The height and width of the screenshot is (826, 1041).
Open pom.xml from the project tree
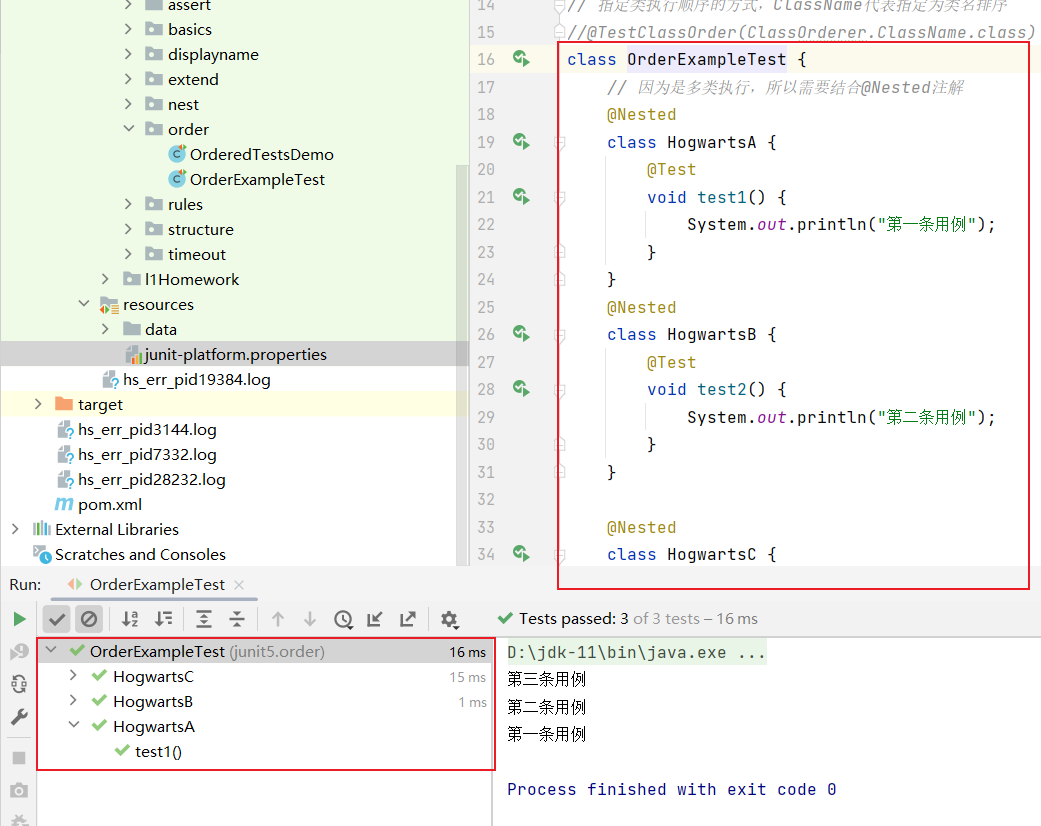(110, 504)
